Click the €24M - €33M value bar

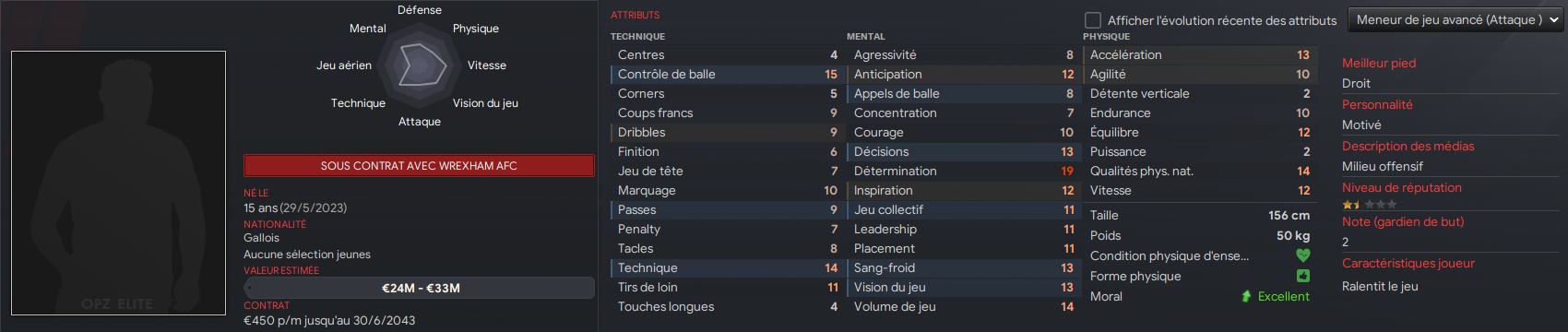(x=419, y=288)
